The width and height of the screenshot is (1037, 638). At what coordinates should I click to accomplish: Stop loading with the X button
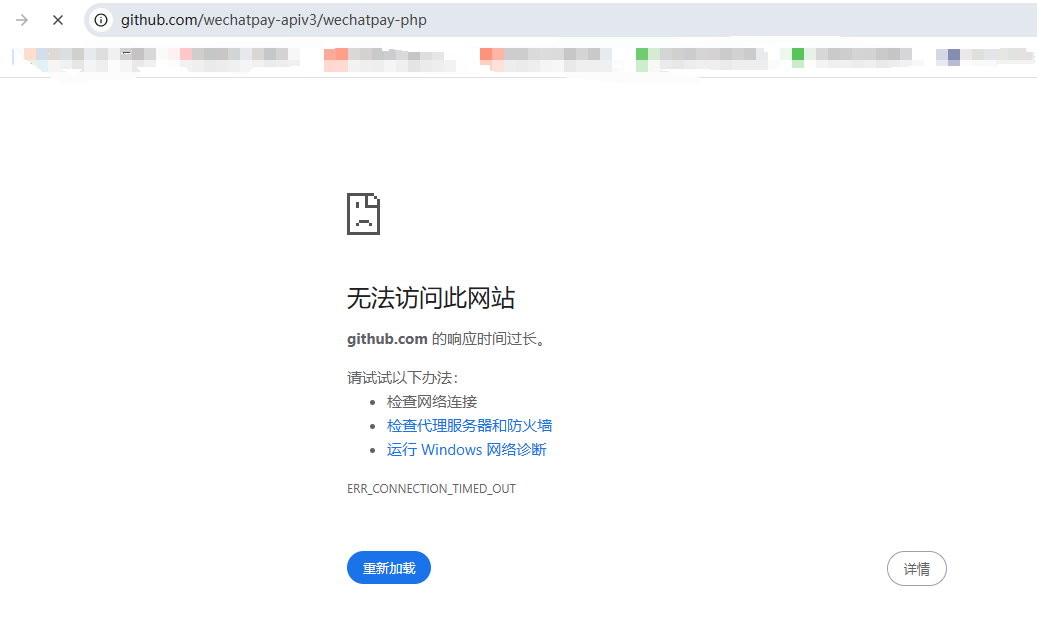[x=58, y=20]
